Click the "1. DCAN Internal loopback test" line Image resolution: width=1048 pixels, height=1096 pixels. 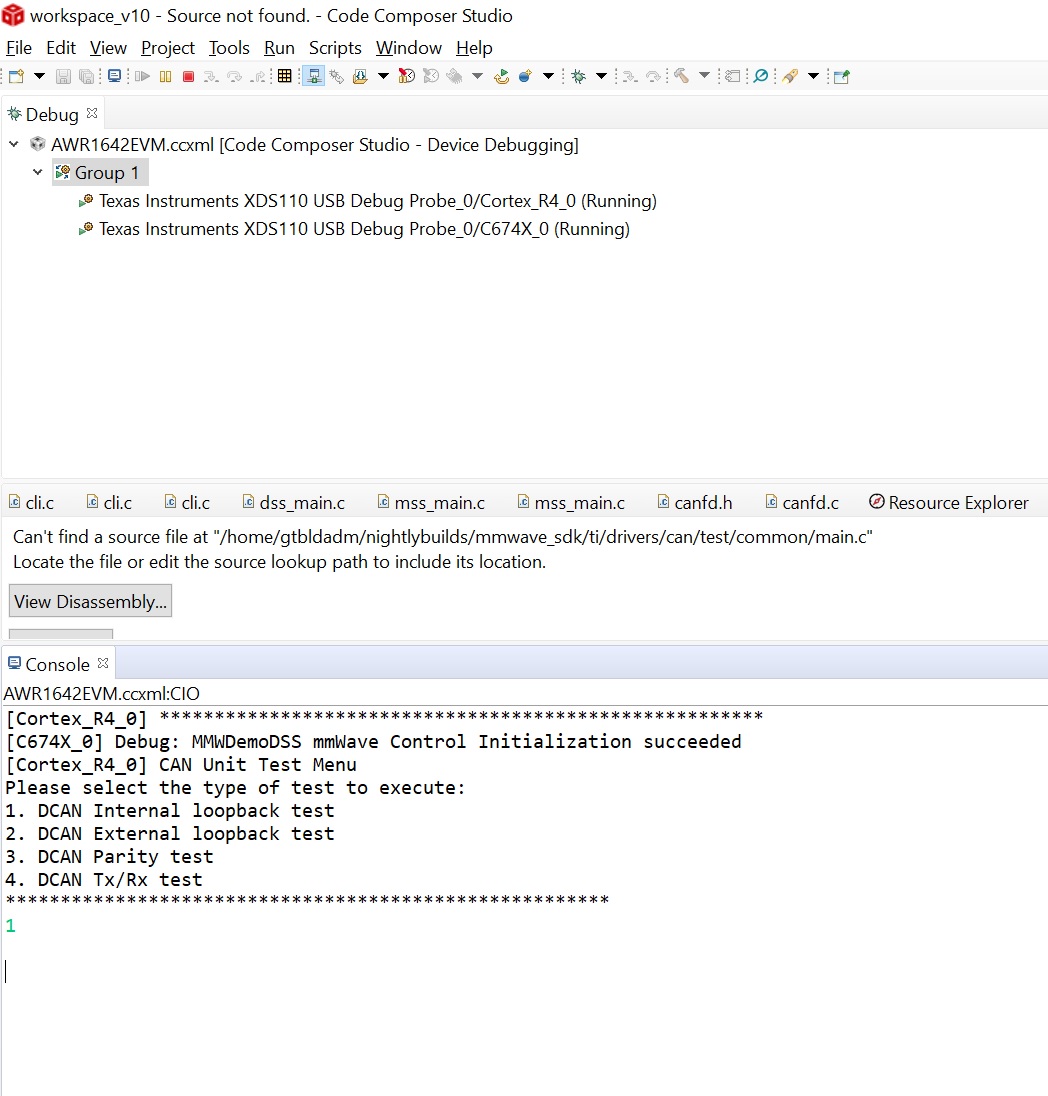[x=170, y=811]
